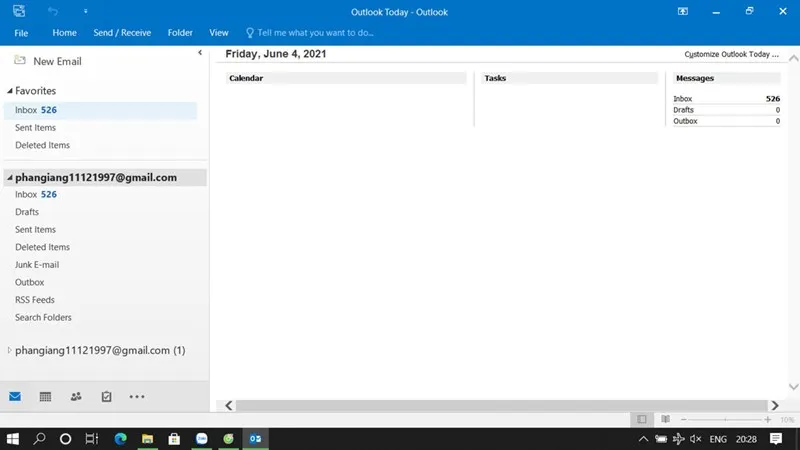This screenshot has height=450, width=800.
Task: Click the vertical scrollbar down arrow
Action: pos(793,387)
